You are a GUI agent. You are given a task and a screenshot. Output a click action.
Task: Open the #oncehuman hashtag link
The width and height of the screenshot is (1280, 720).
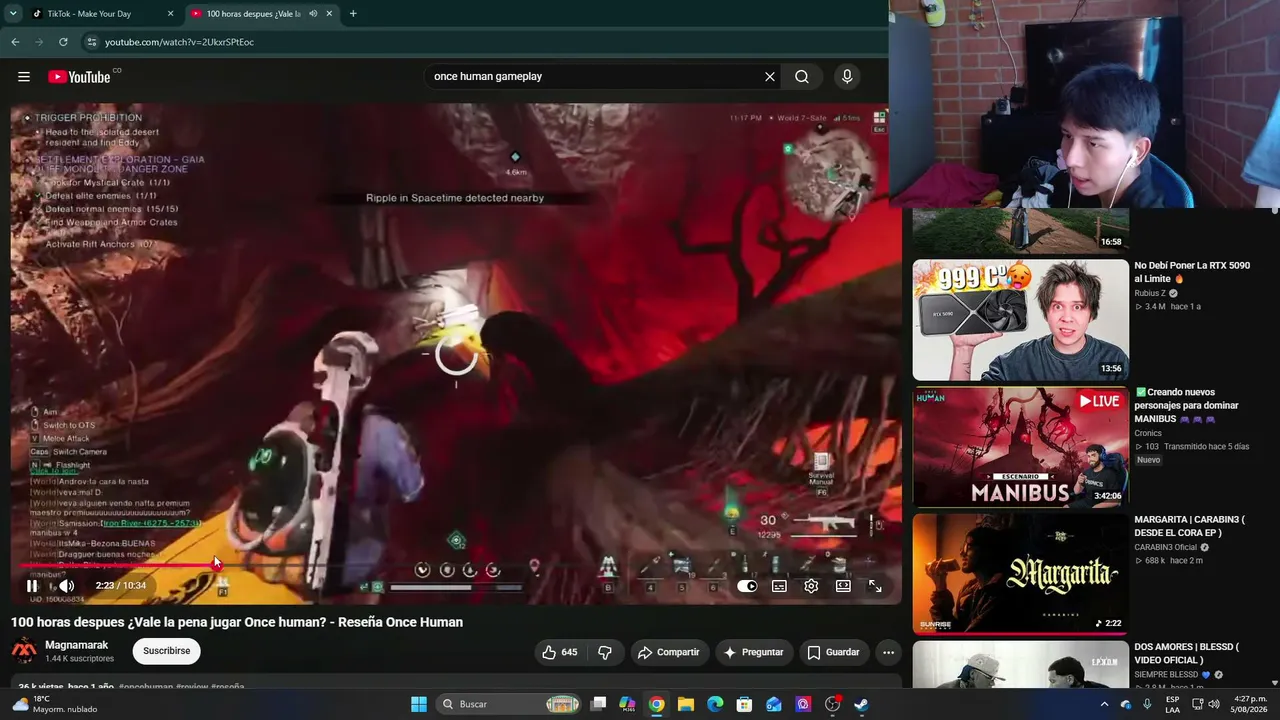[x=146, y=687]
